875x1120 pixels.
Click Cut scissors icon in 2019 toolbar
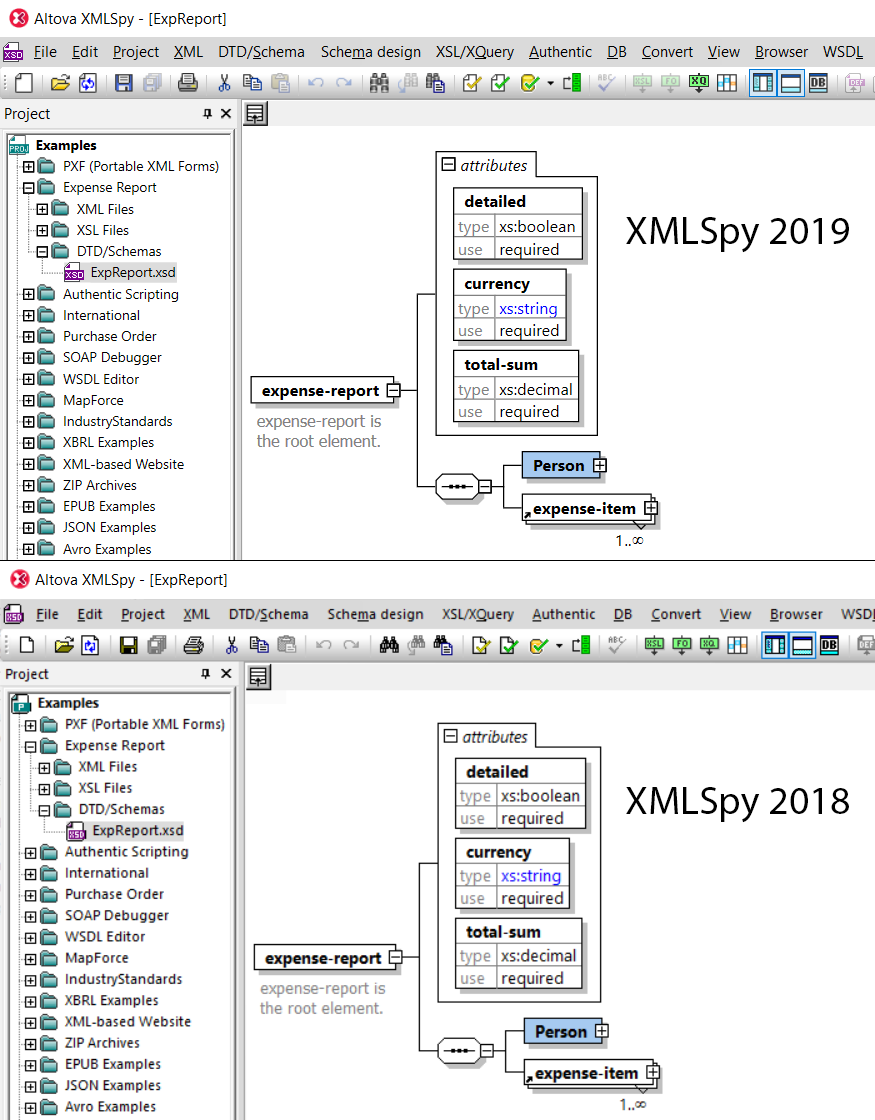coord(224,83)
